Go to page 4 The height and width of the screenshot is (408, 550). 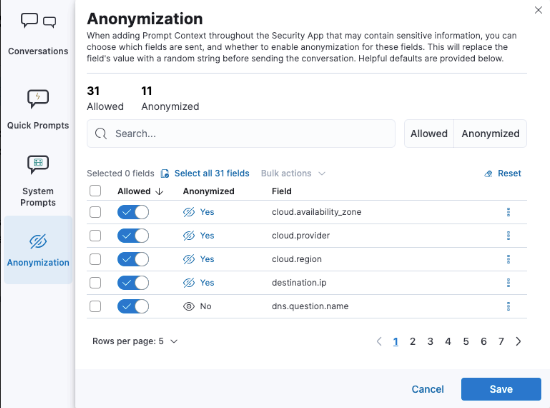tap(448, 341)
